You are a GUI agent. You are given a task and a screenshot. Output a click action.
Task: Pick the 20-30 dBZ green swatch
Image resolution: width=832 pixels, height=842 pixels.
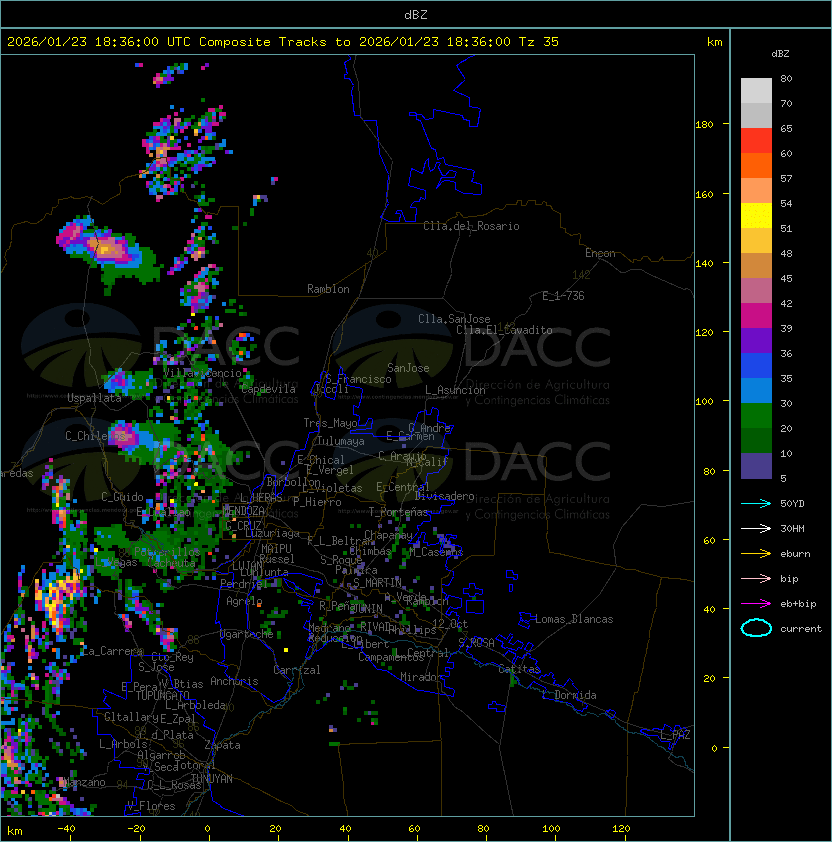(756, 416)
